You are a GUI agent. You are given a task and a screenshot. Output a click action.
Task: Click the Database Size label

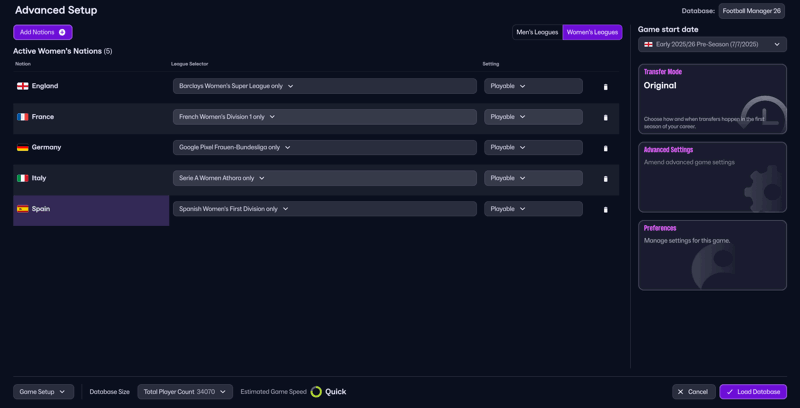[x=109, y=392]
